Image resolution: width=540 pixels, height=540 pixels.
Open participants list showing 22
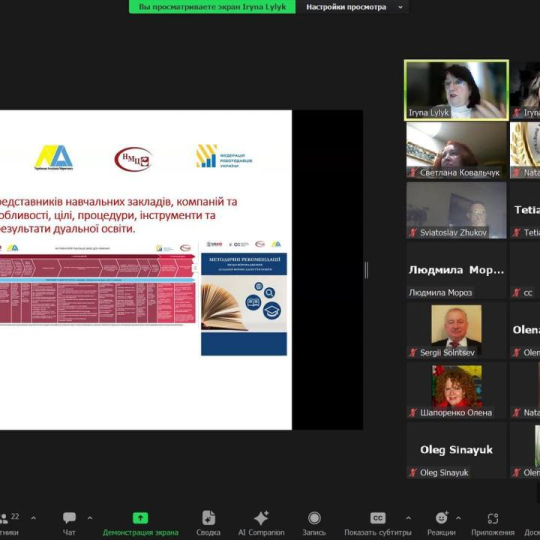tap(9, 524)
